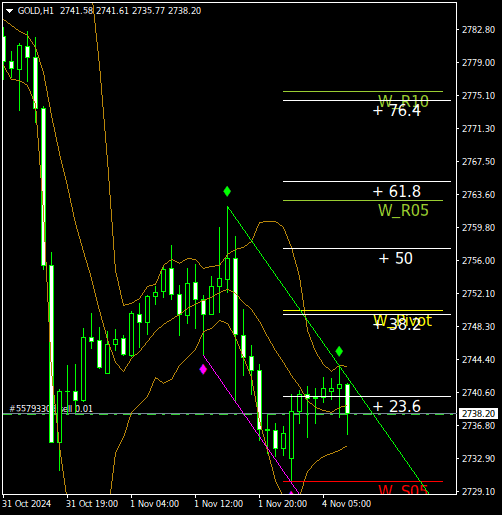Select the magenta diamond marker below the candles

pyautogui.click(x=203, y=369)
